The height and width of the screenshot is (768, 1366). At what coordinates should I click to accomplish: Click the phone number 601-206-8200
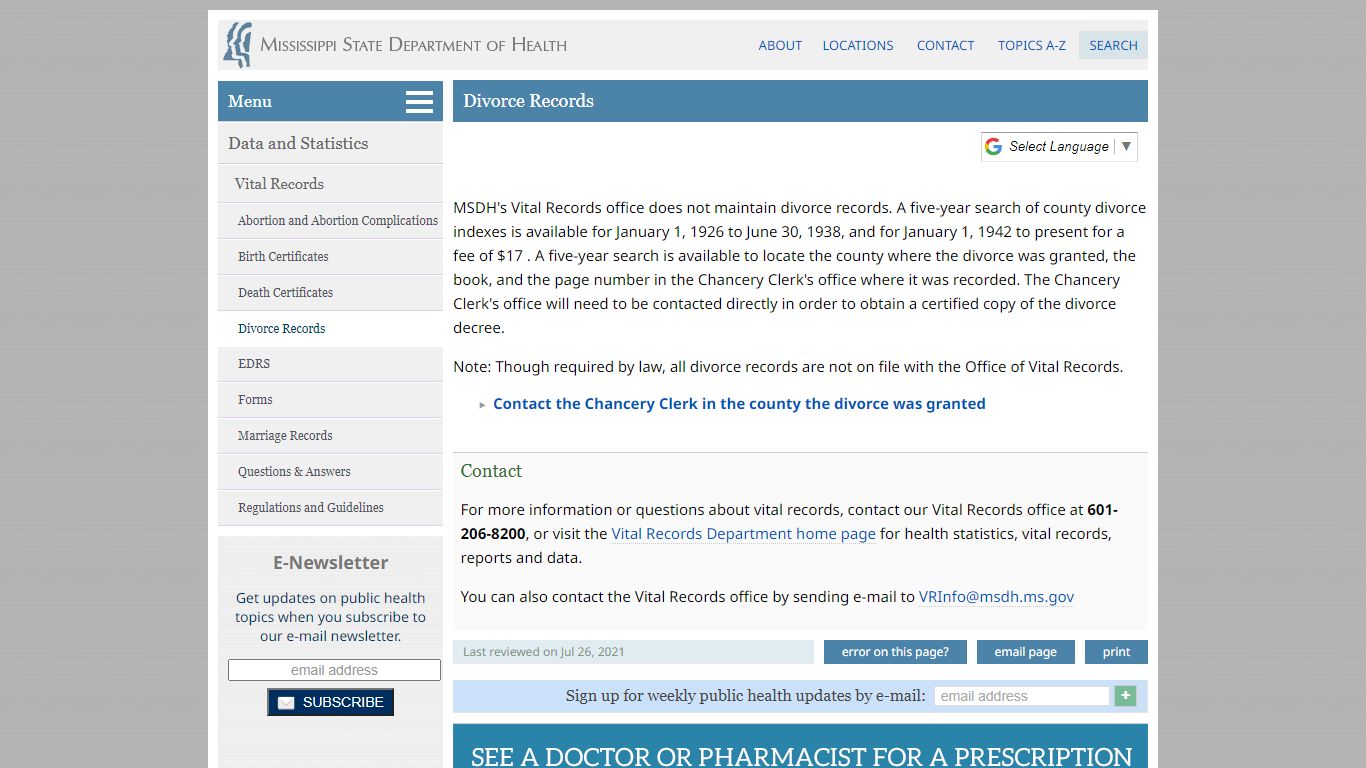(x=790, y=522)
